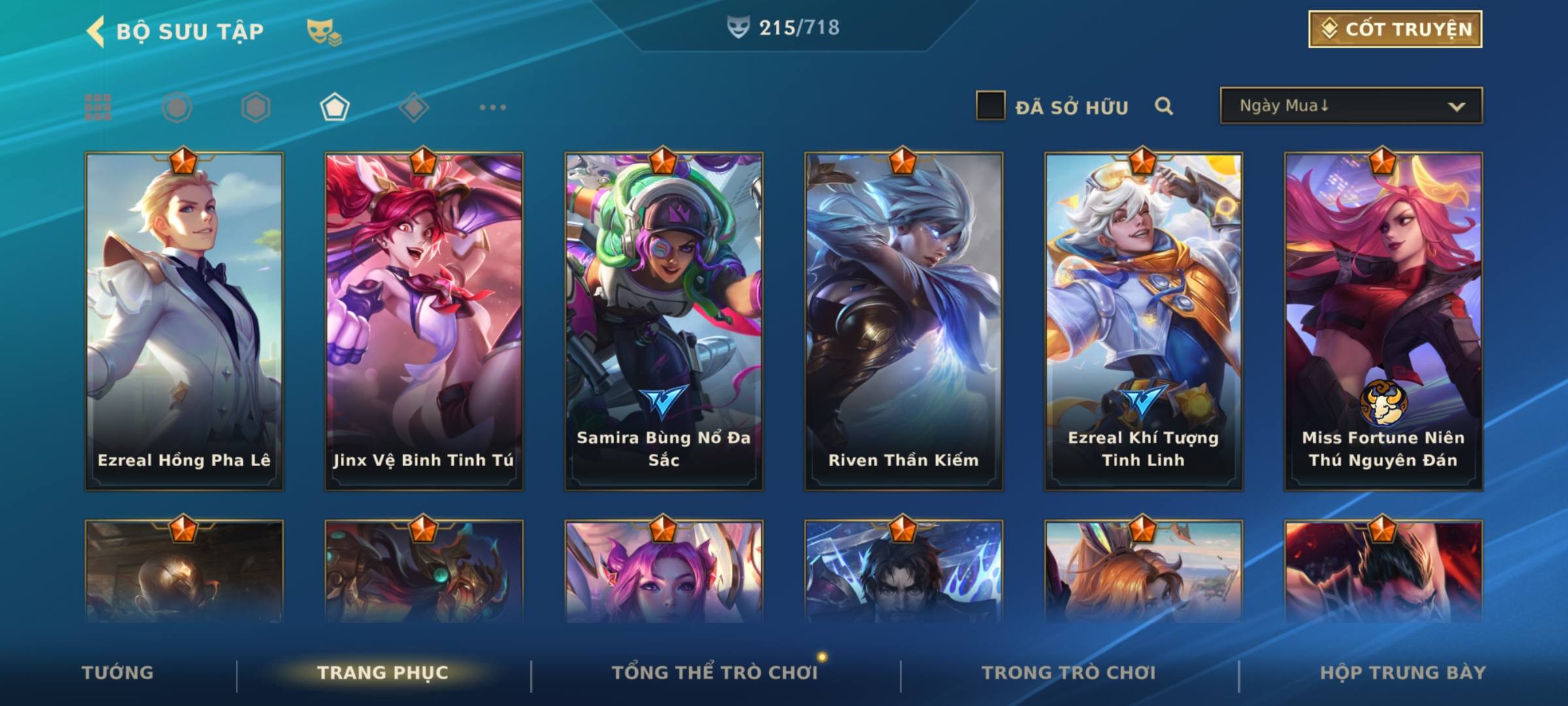
Task: Click the Ngày Mua dropdown chevron
Action: (1456, 107)
